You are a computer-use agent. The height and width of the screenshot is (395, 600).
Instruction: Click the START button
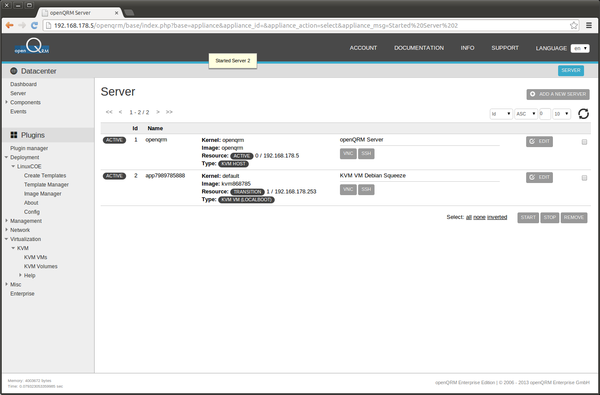tap(528, 217)
